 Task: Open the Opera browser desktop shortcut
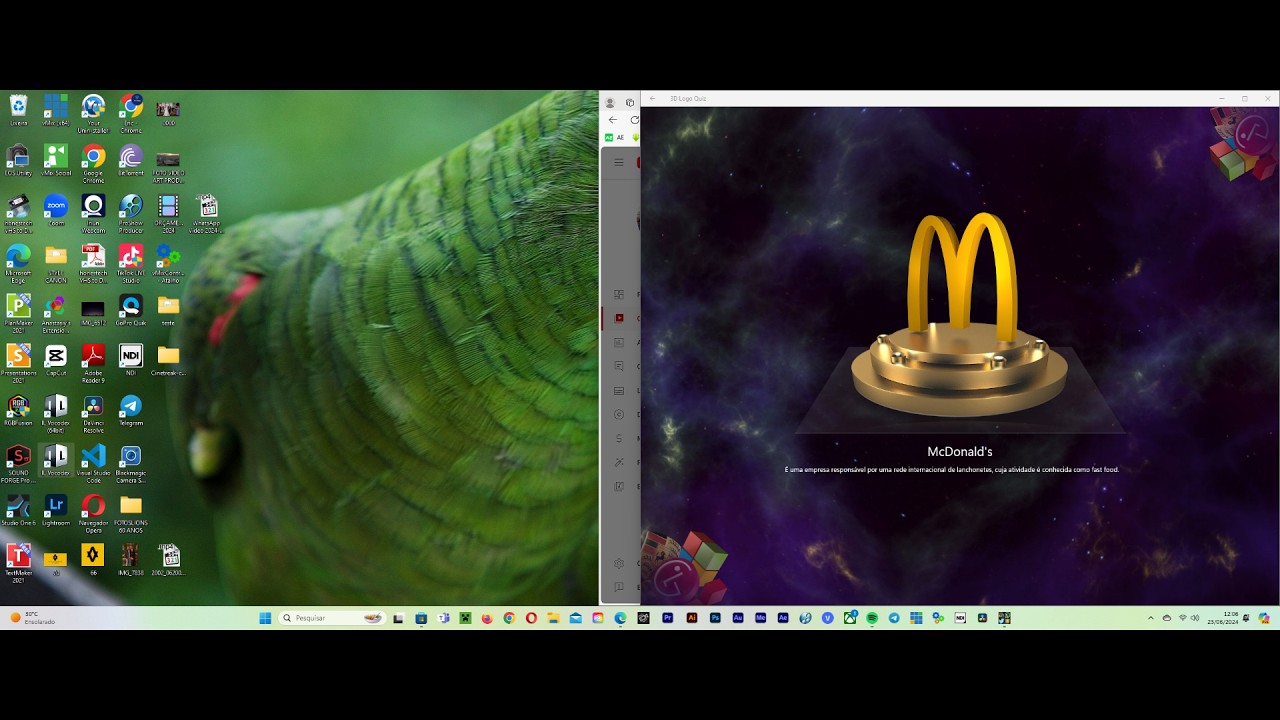[93, 512]
